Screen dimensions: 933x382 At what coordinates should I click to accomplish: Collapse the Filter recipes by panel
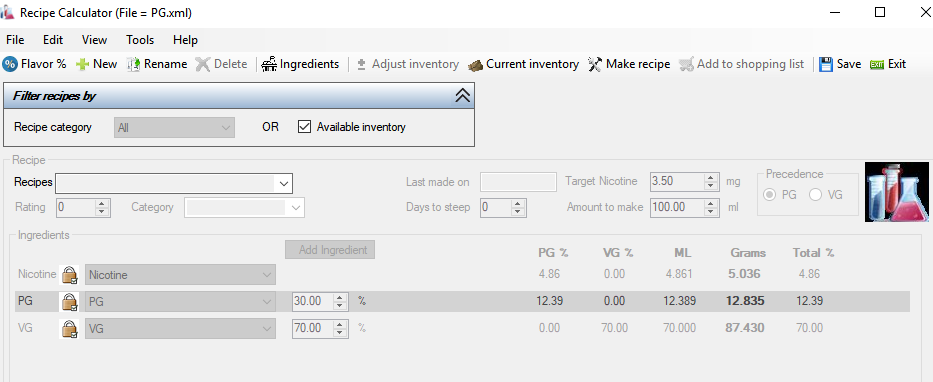pyautogui.click(x=462, y=96)
